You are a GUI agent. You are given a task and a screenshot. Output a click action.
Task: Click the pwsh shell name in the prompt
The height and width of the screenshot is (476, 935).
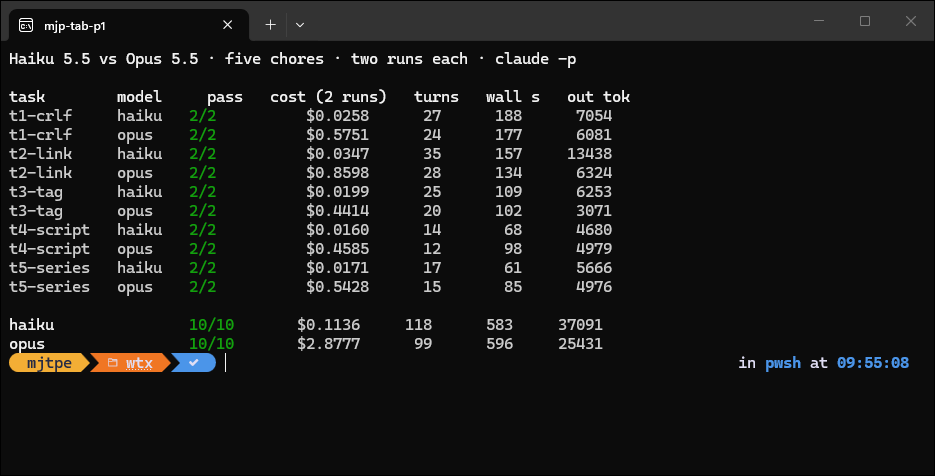(x=783, y=363)
